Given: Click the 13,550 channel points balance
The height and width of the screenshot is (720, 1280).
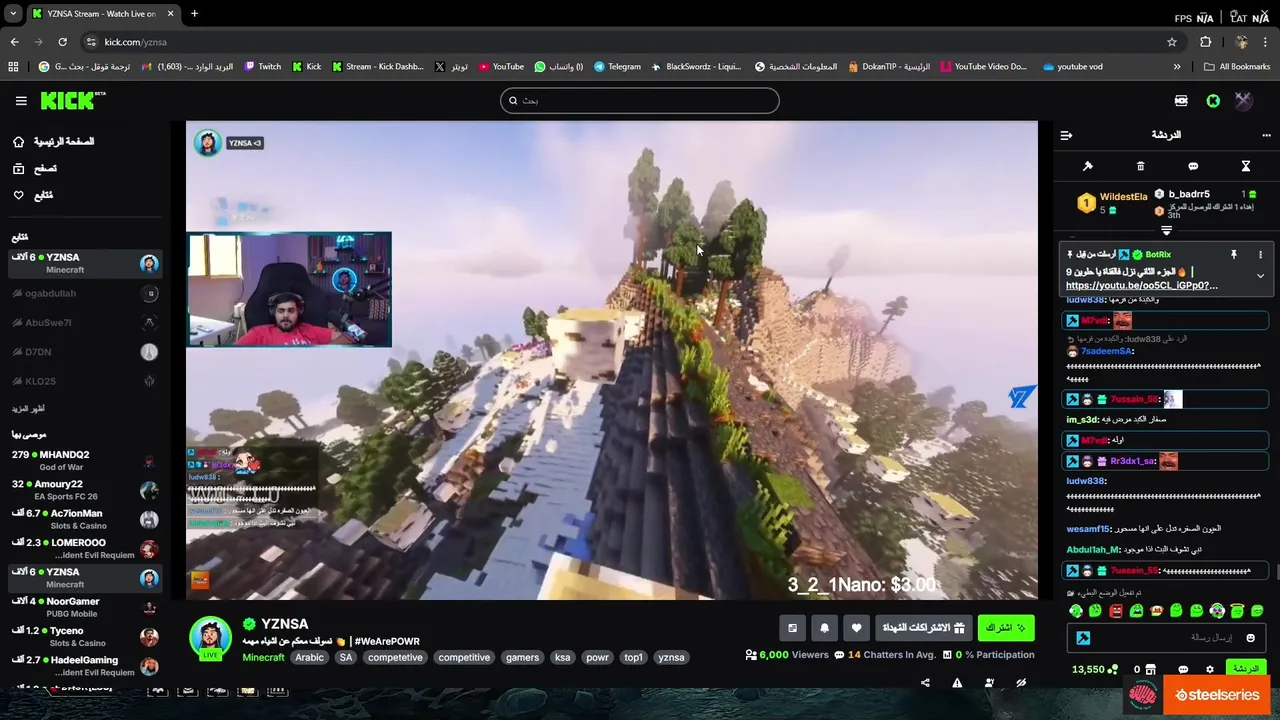Looking at the screenshot, I should pos(1093,669).
